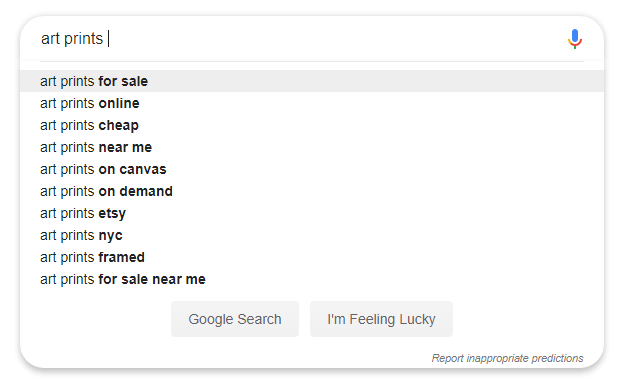
Task: Choose 'art prints on canvas' prediction
Action: 312,169
